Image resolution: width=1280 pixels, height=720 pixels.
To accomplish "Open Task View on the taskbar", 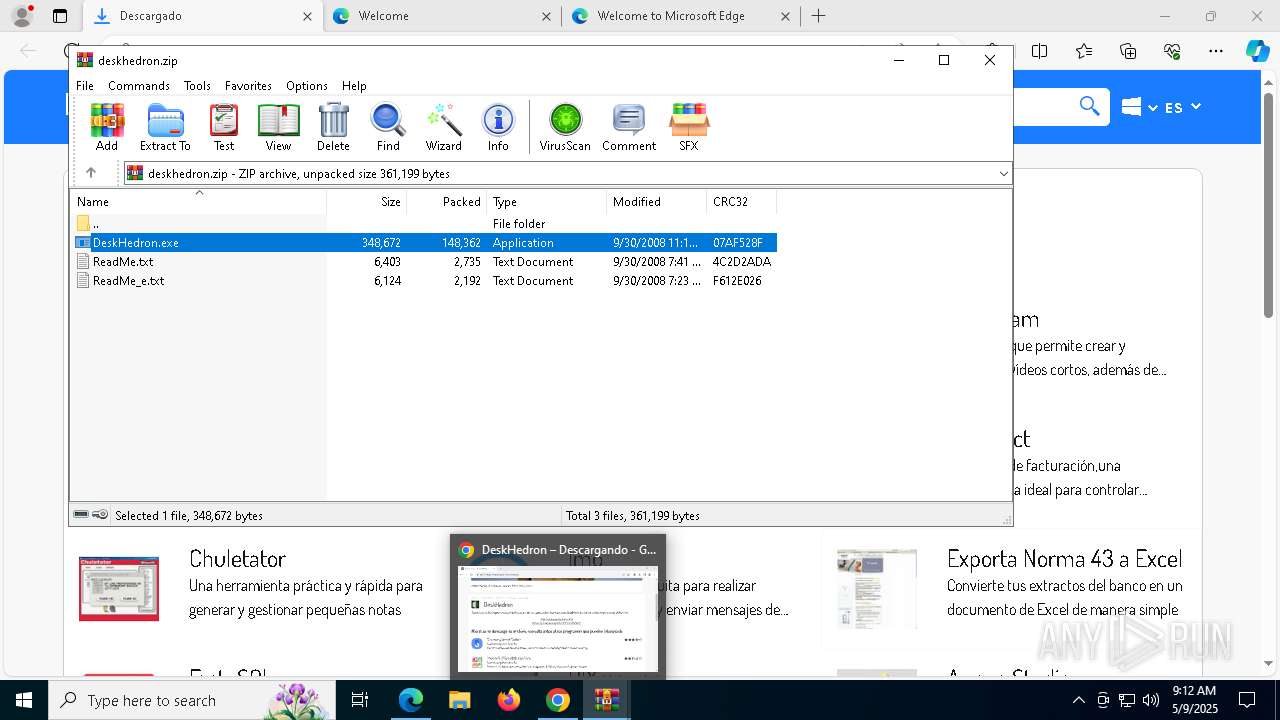I will coord(360,700).
